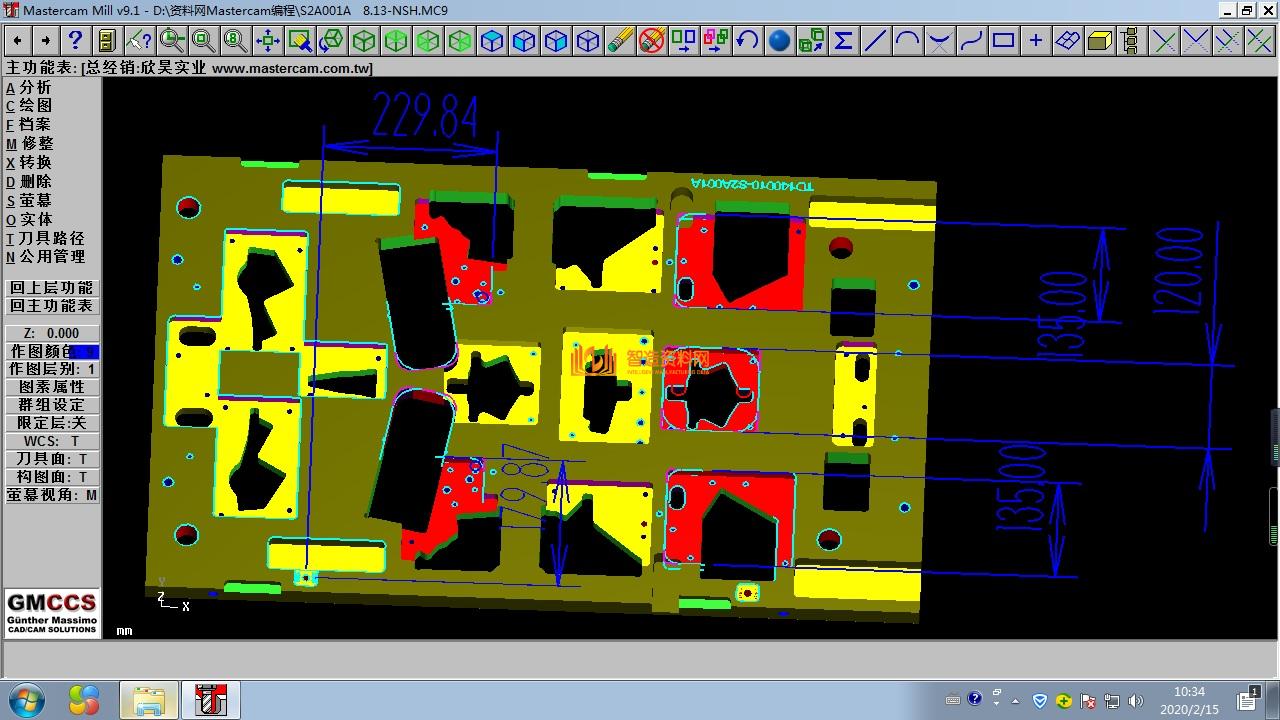Toggle 刀具面: T tool plane setting
The width and height of the screenshot is (1280, 720).
(52, 459)
